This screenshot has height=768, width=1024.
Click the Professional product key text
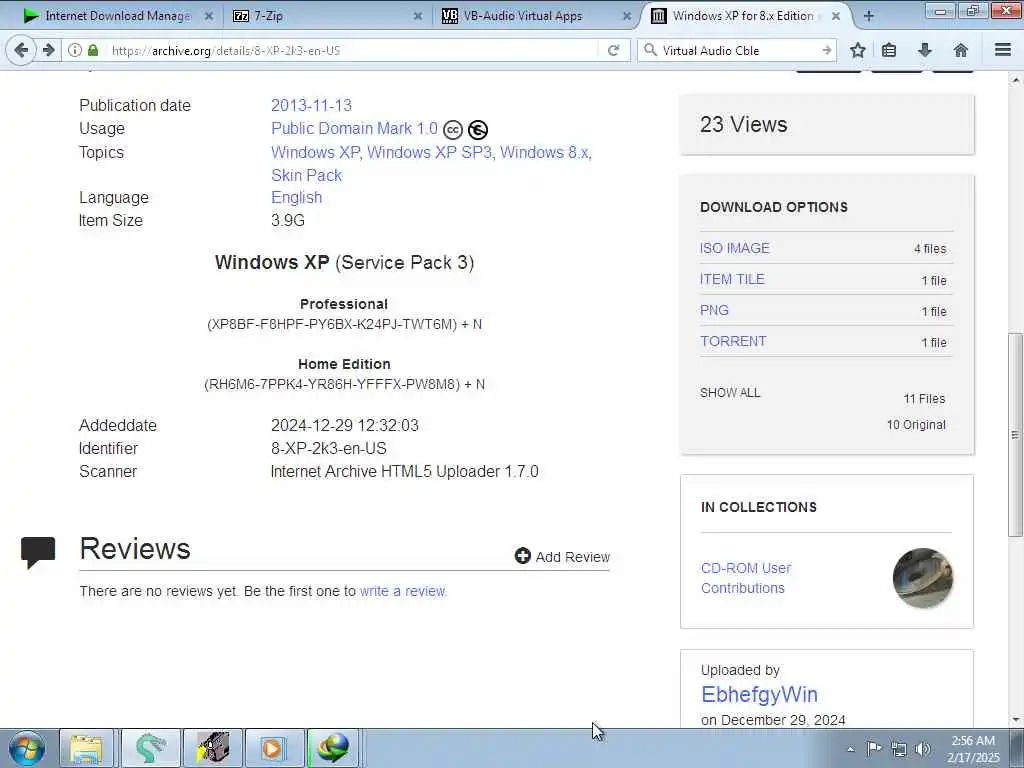(x=344, y=324)
